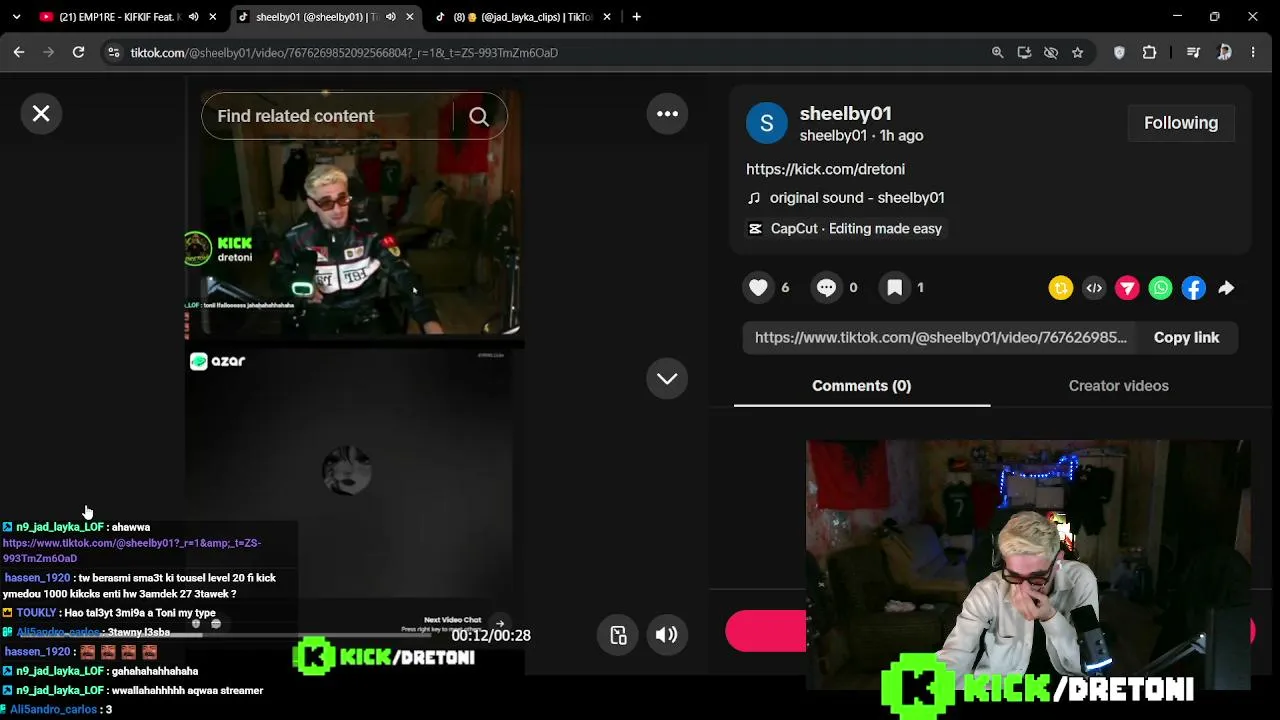Click the Copy link button

1186,338
